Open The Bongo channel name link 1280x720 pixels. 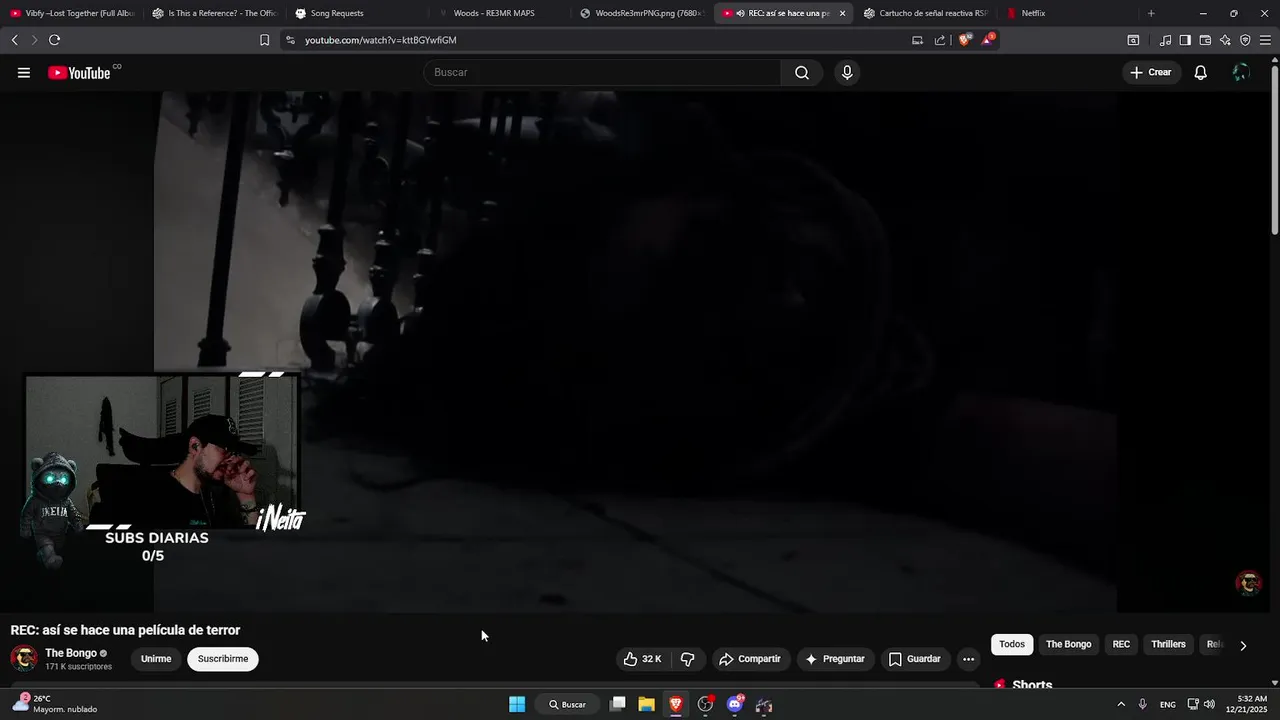click(71, 653)
